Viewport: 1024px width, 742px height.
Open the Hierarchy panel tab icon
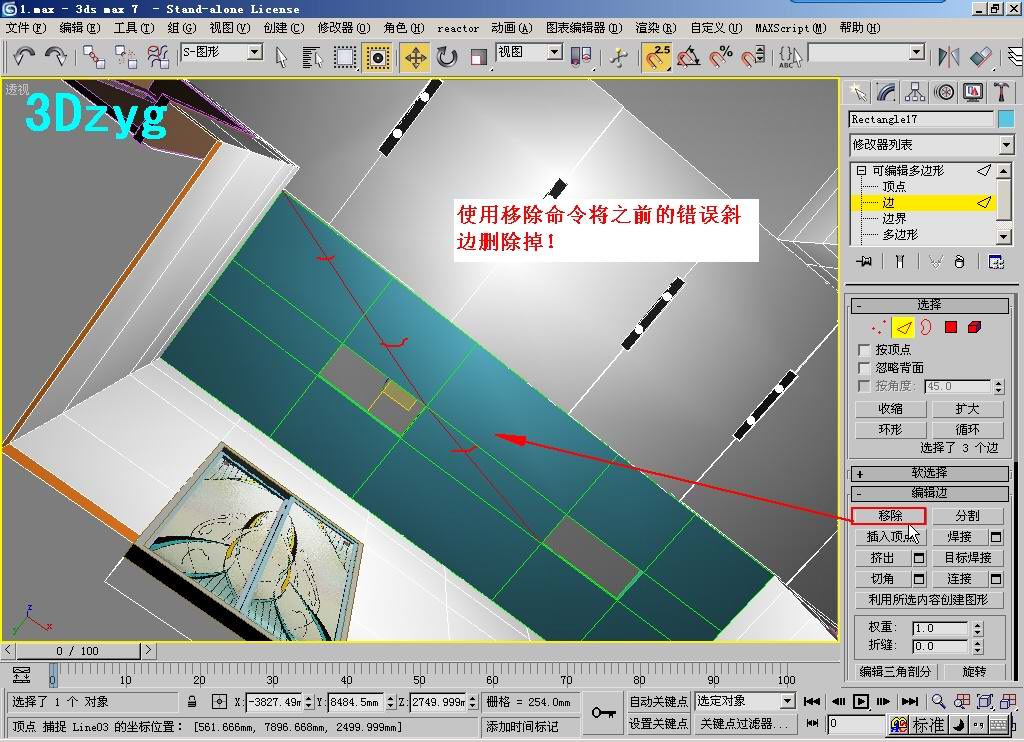coord(915,92)
